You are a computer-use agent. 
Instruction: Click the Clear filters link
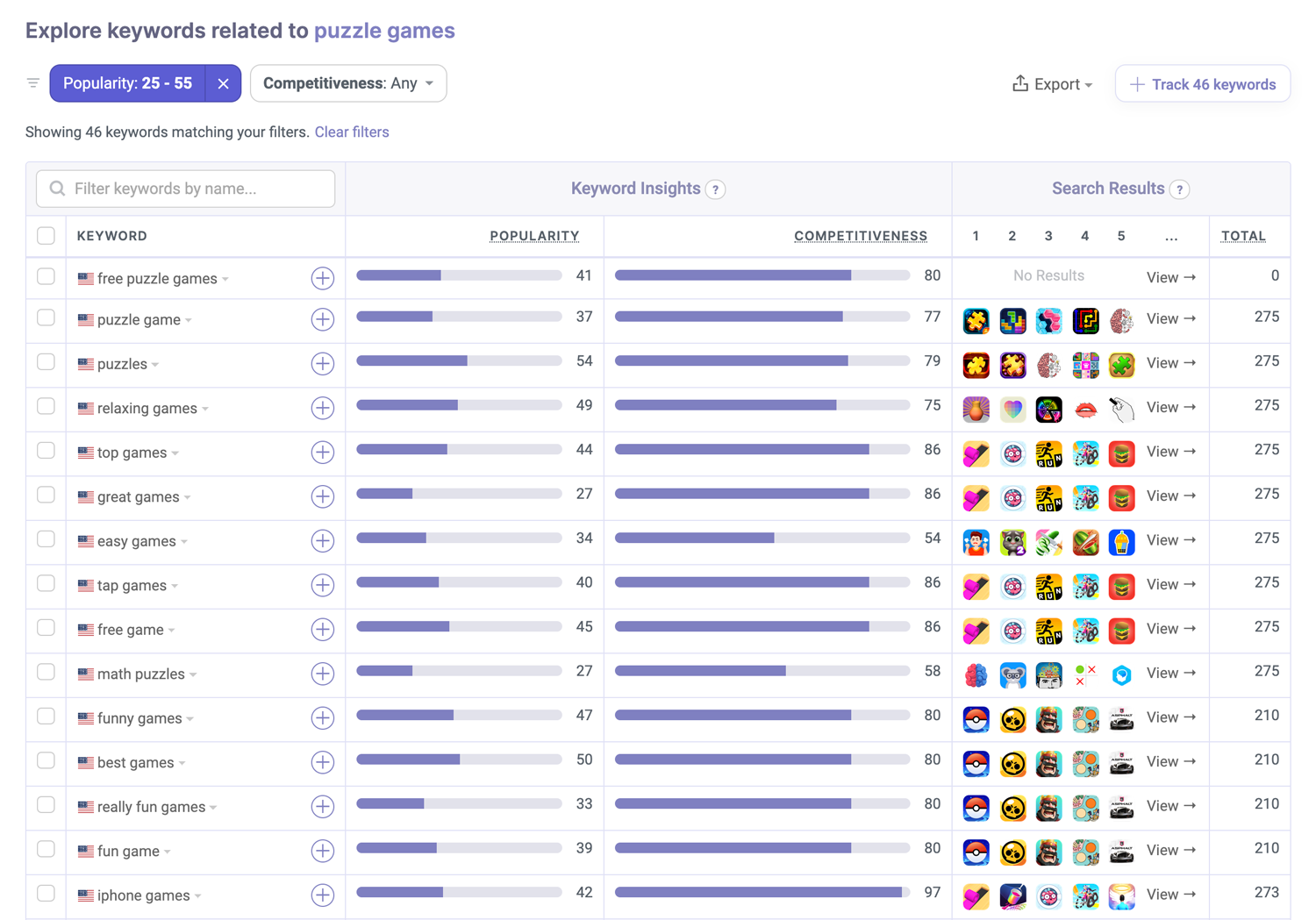point(351,132)
